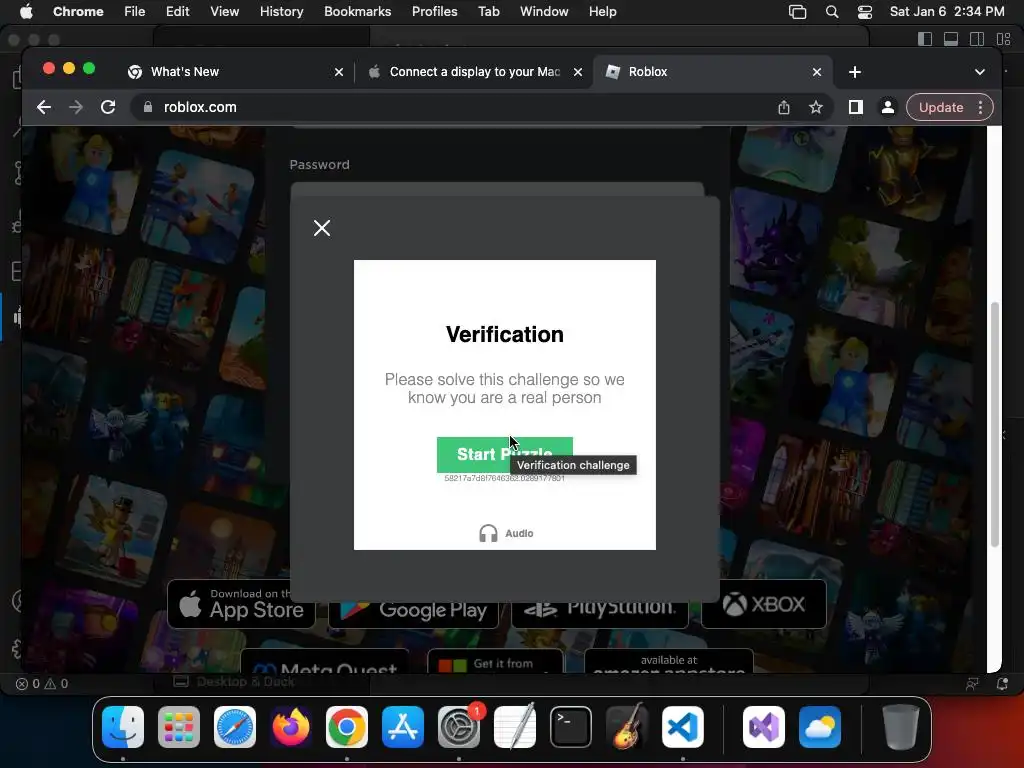Share this page from the address bar
1024x768 pixels.
(x=784, y=107)
